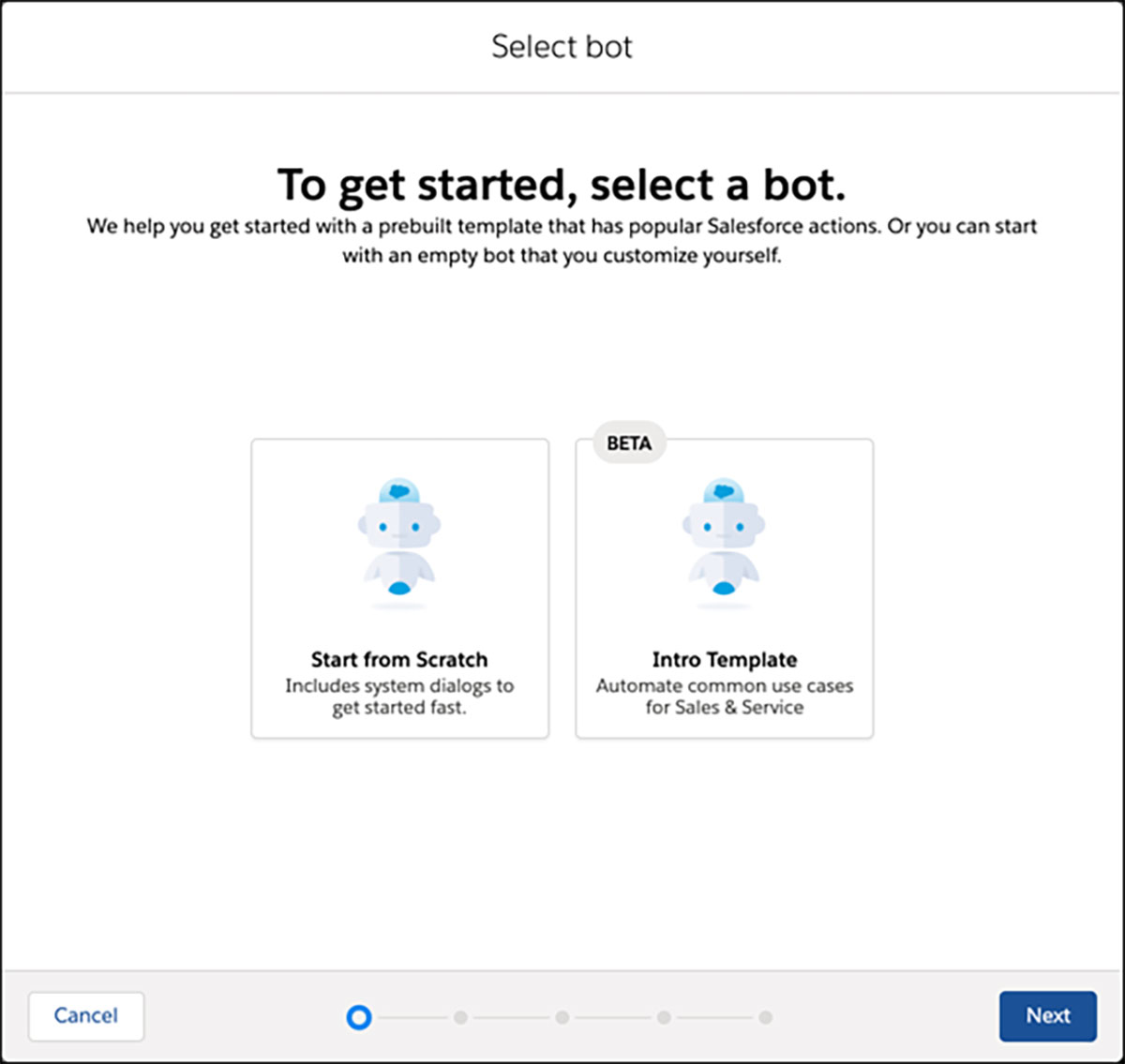Click the "To get started, select a bot." heading
Image resolution: width=1125 pixels, height=1064 pixels.
[562, 185]
